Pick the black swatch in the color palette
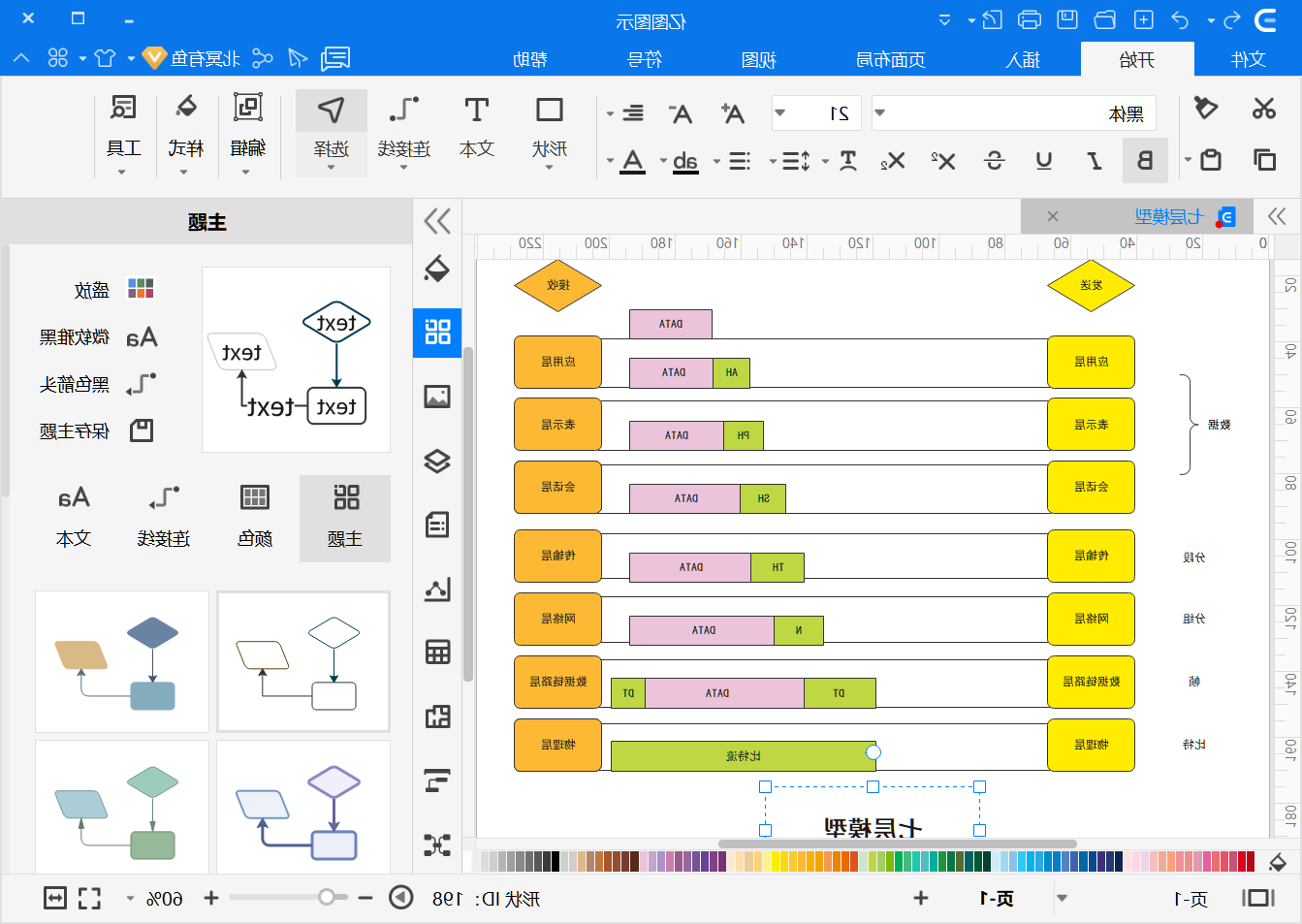This screenshot has height=924, width=1302. 555,861
